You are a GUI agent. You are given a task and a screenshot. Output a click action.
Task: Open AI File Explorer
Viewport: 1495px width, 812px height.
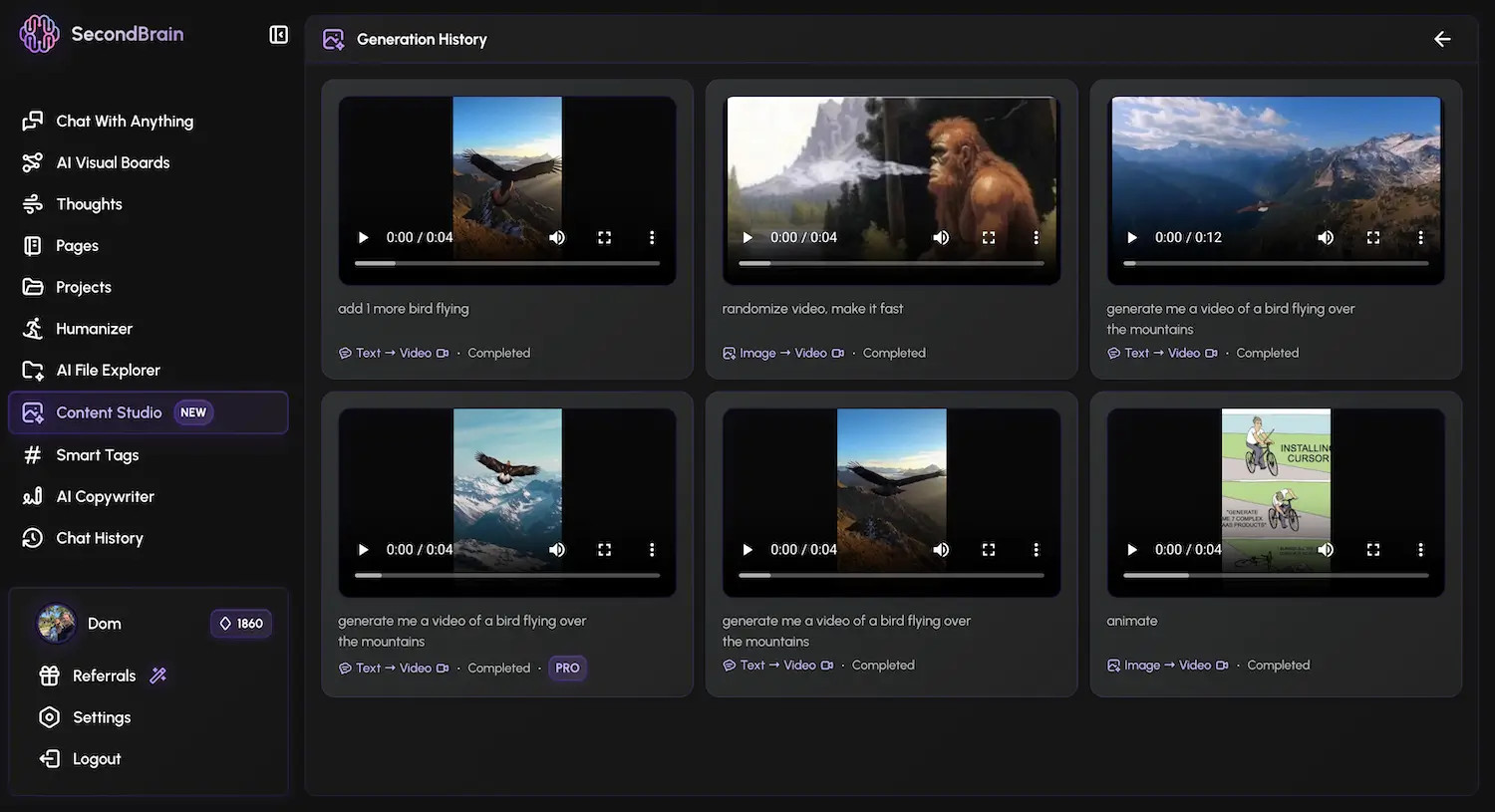point(108,370)
